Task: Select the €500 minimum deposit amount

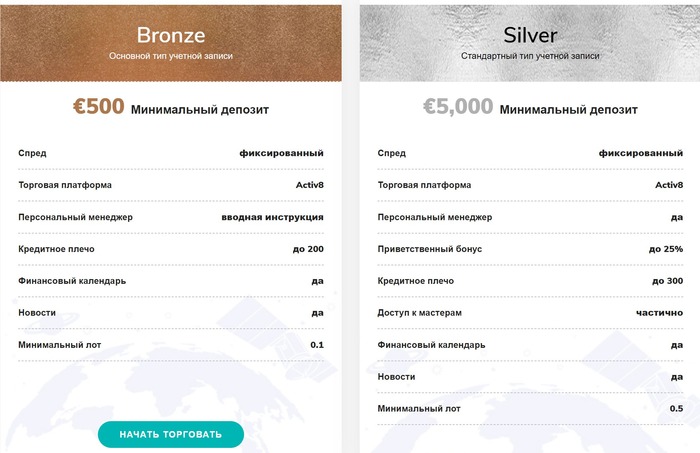Action: (x=99, y=107)
